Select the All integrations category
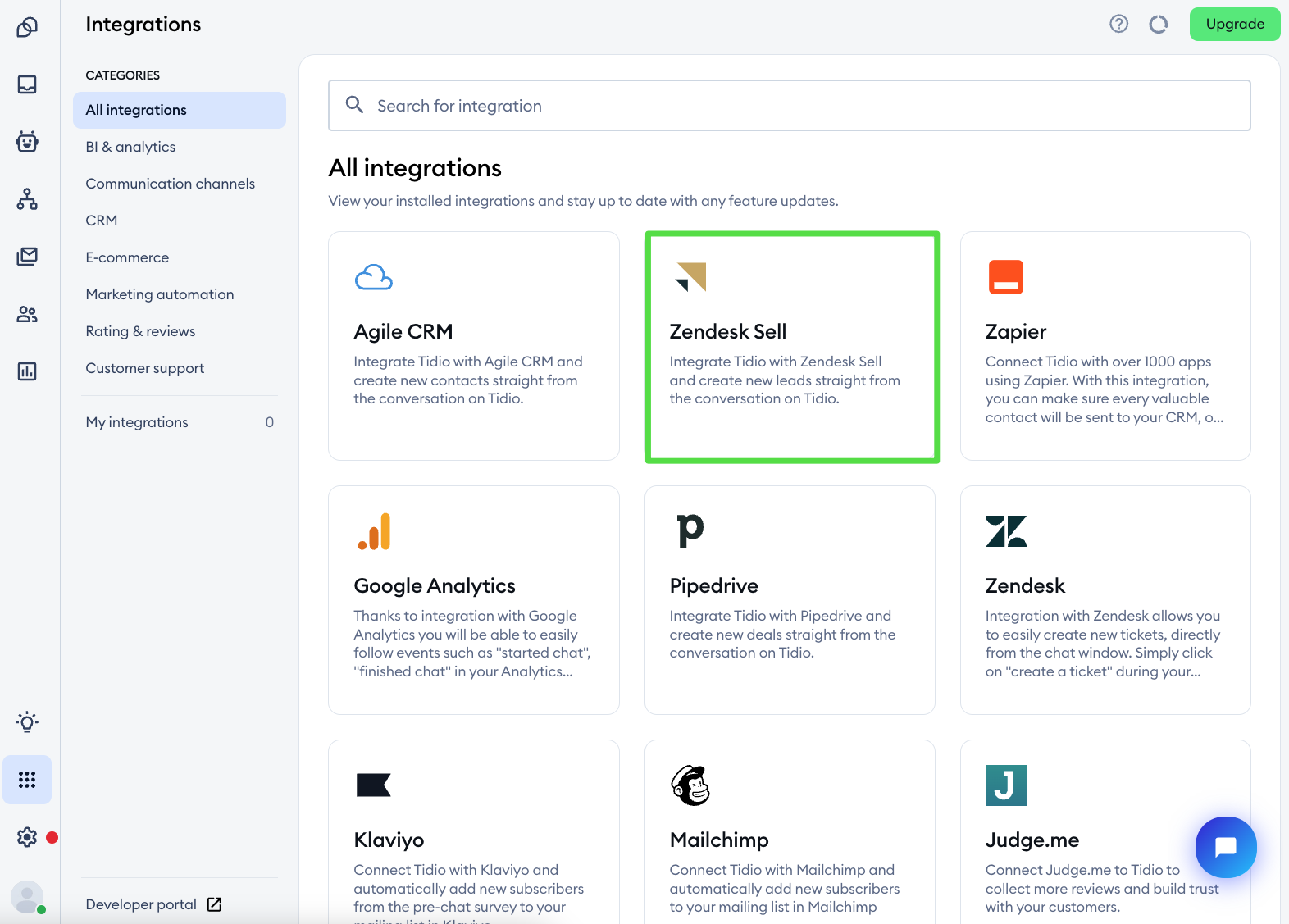This screenshot has height=924, width=1289. pyautogui.click(x=180, y=110)
